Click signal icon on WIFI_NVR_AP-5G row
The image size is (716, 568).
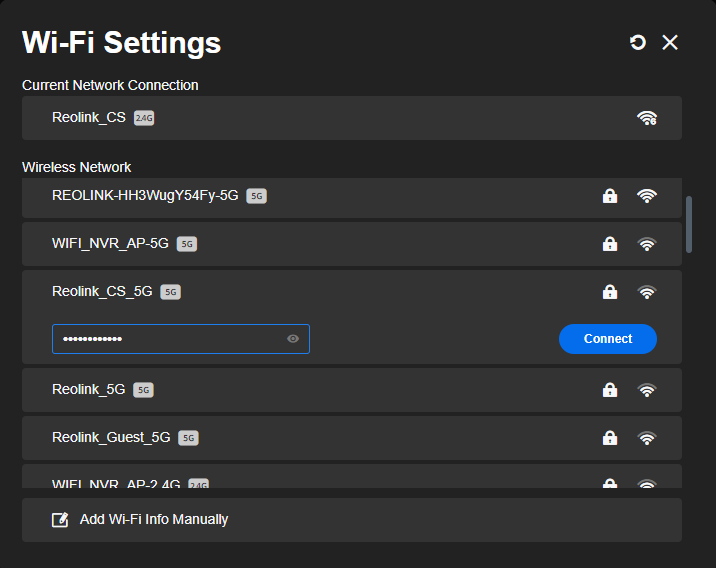pyautogui.click(x=647, y=244)
